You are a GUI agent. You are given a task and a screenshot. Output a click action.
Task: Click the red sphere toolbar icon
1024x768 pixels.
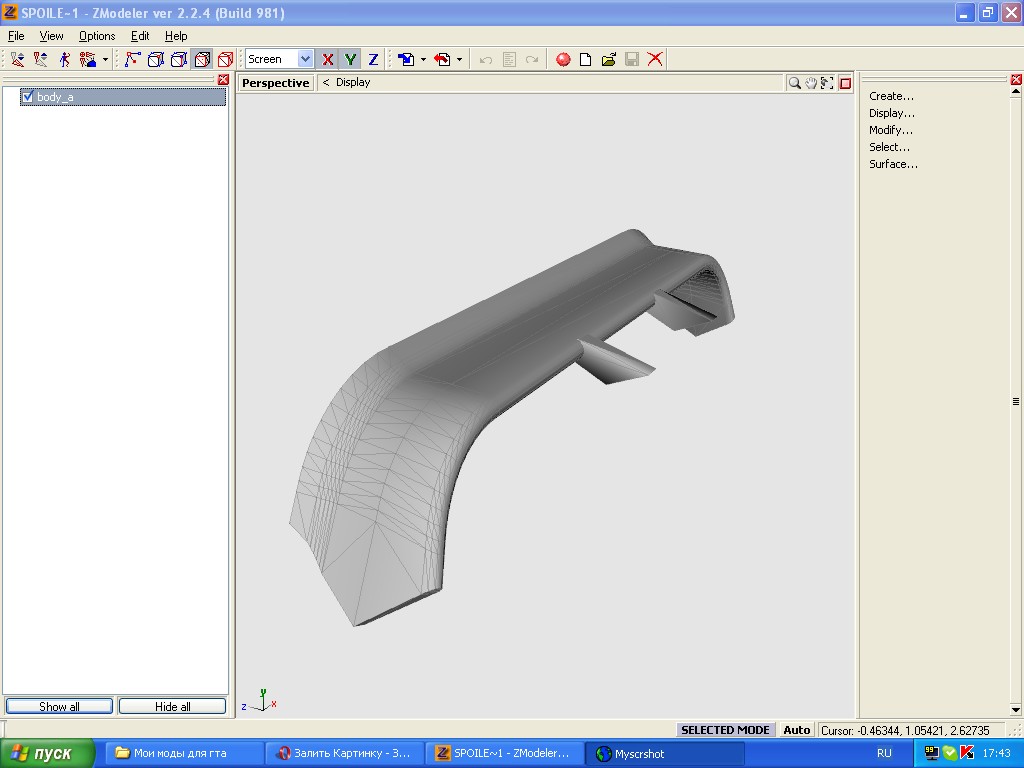pyautogui.click(x=563, y=60)
